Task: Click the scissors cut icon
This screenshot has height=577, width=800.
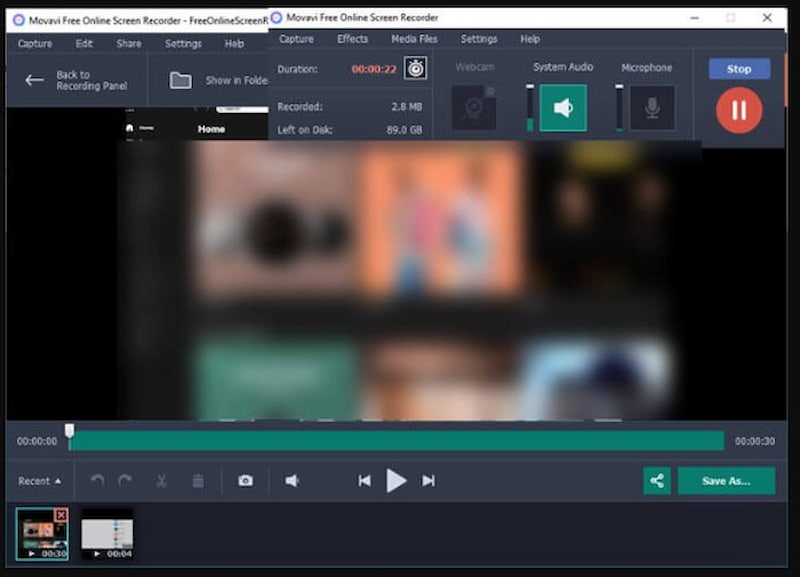Action: click(161, 481)
